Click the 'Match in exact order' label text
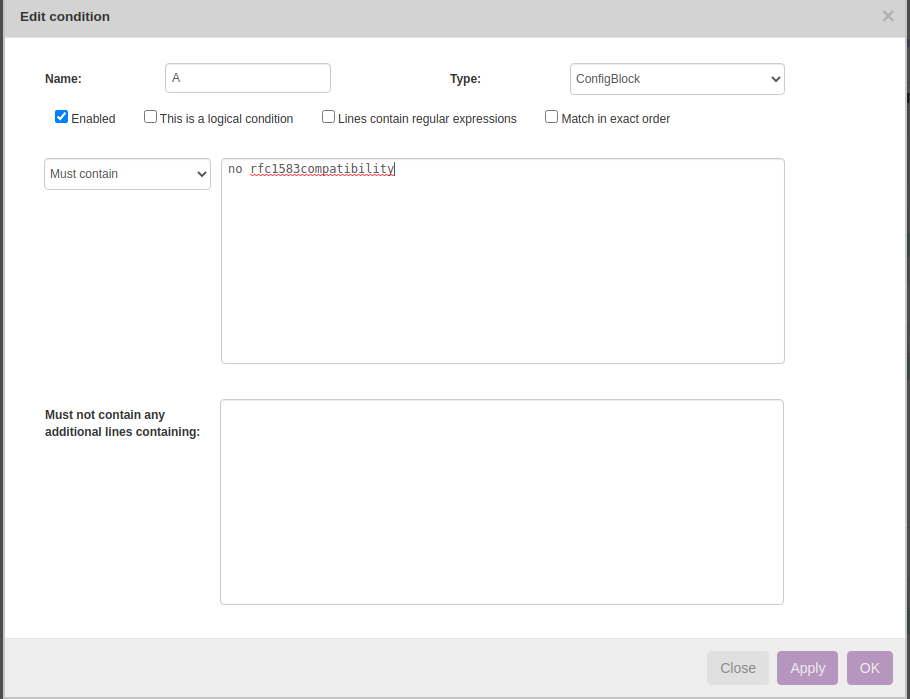 click(x=615, y=119)
